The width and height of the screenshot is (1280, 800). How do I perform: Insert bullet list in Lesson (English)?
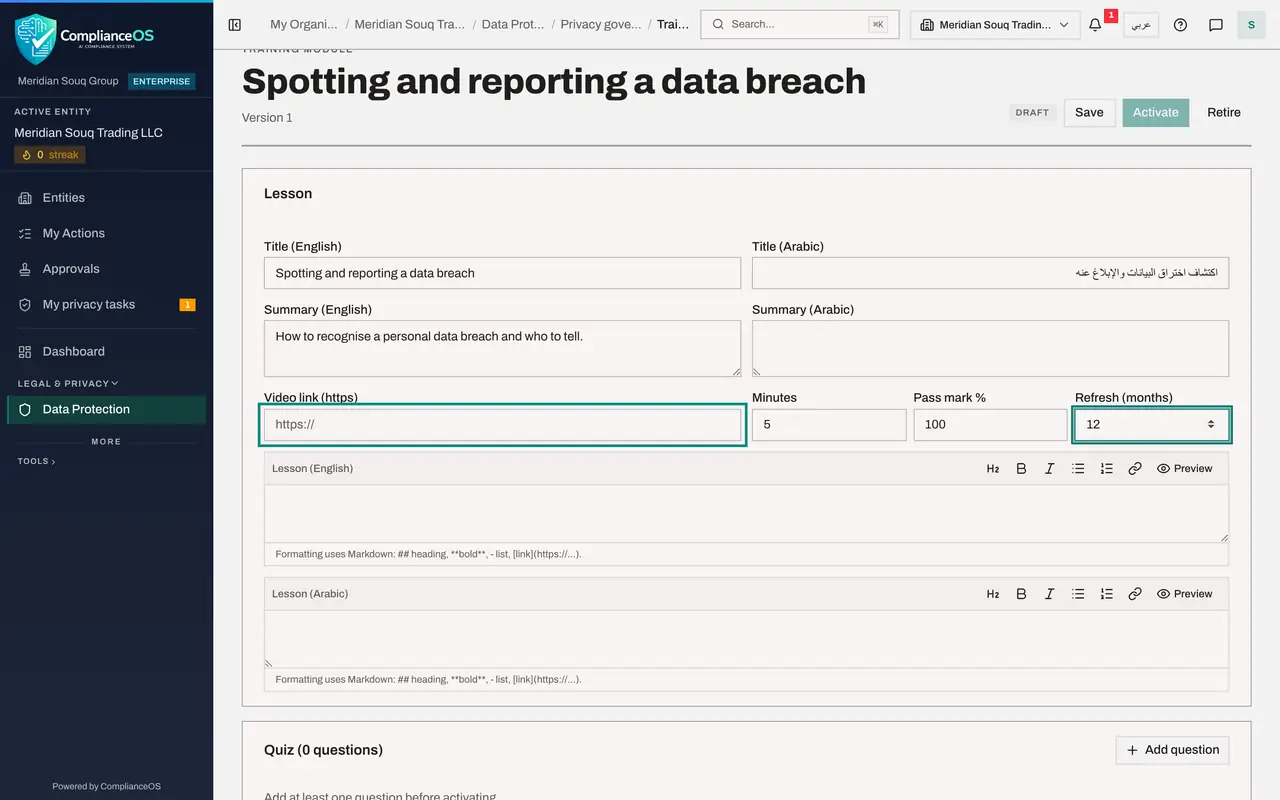[1078, 468]
